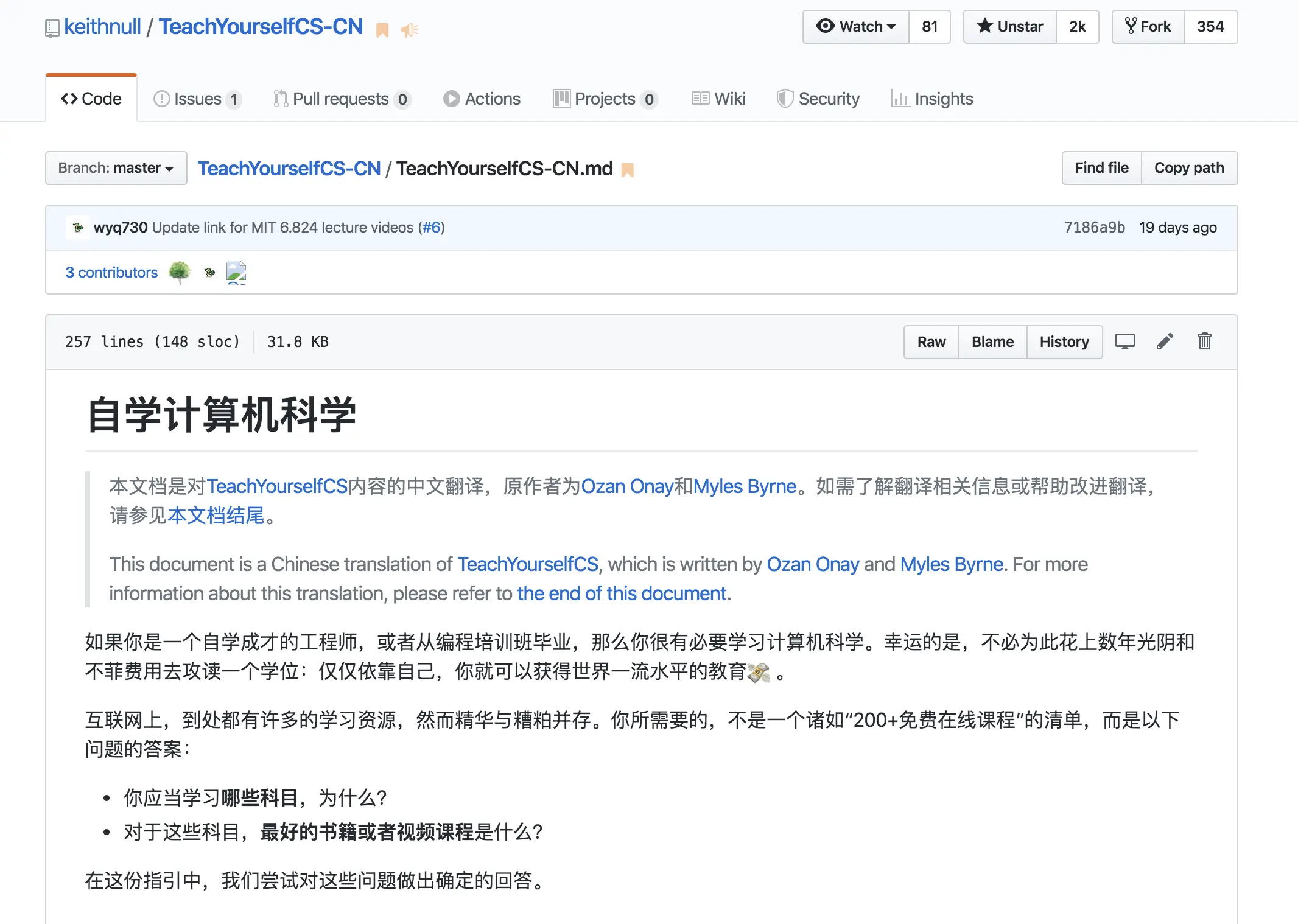The height and width of the screenshot is (924, 1298).
Task: Click bookmark icon after TeachYourselfCS-CN.md filename
Action: pos(628,170)
